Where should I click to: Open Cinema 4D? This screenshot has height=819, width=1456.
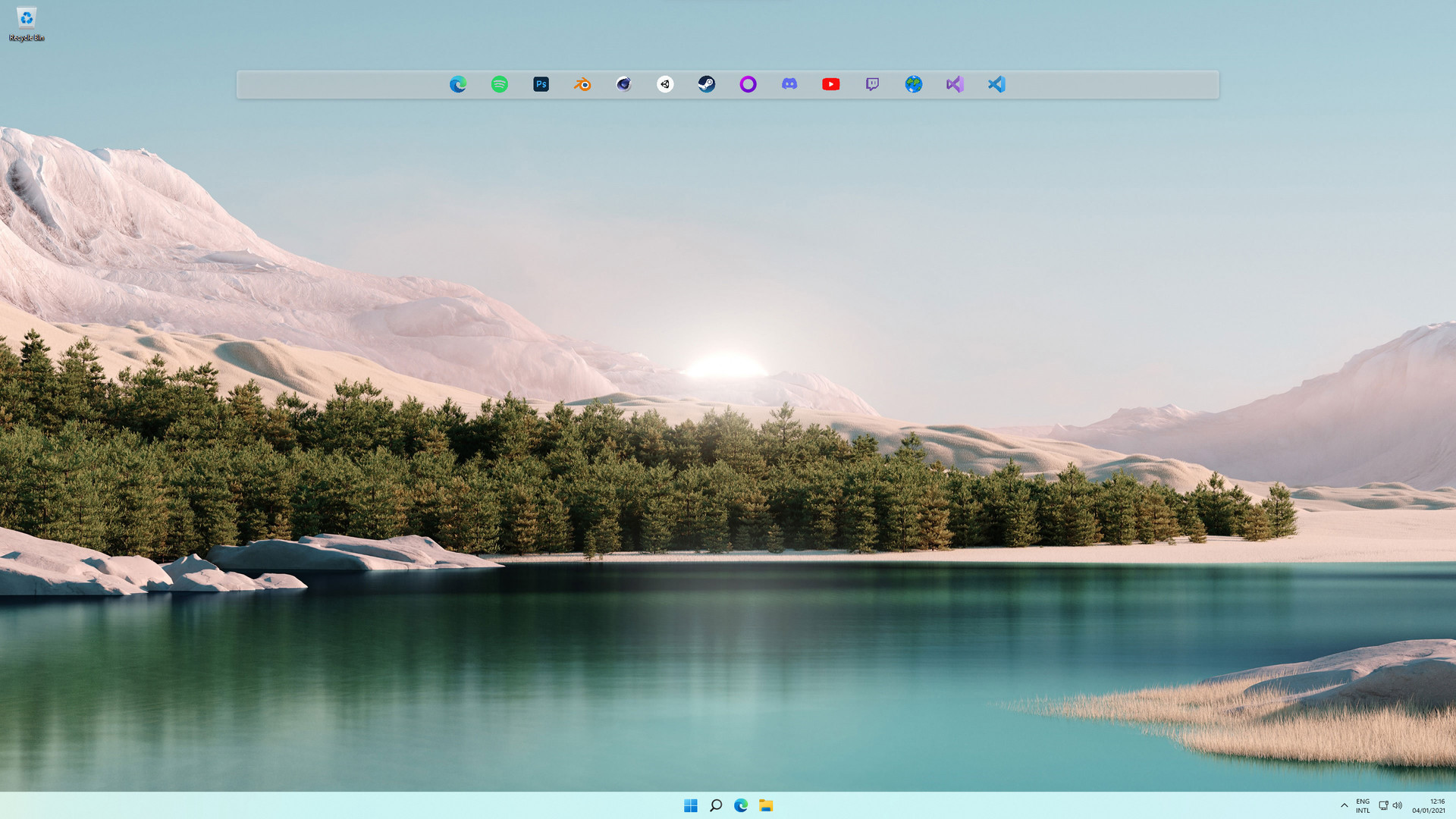pyautogui.click(x=623, y=84)
